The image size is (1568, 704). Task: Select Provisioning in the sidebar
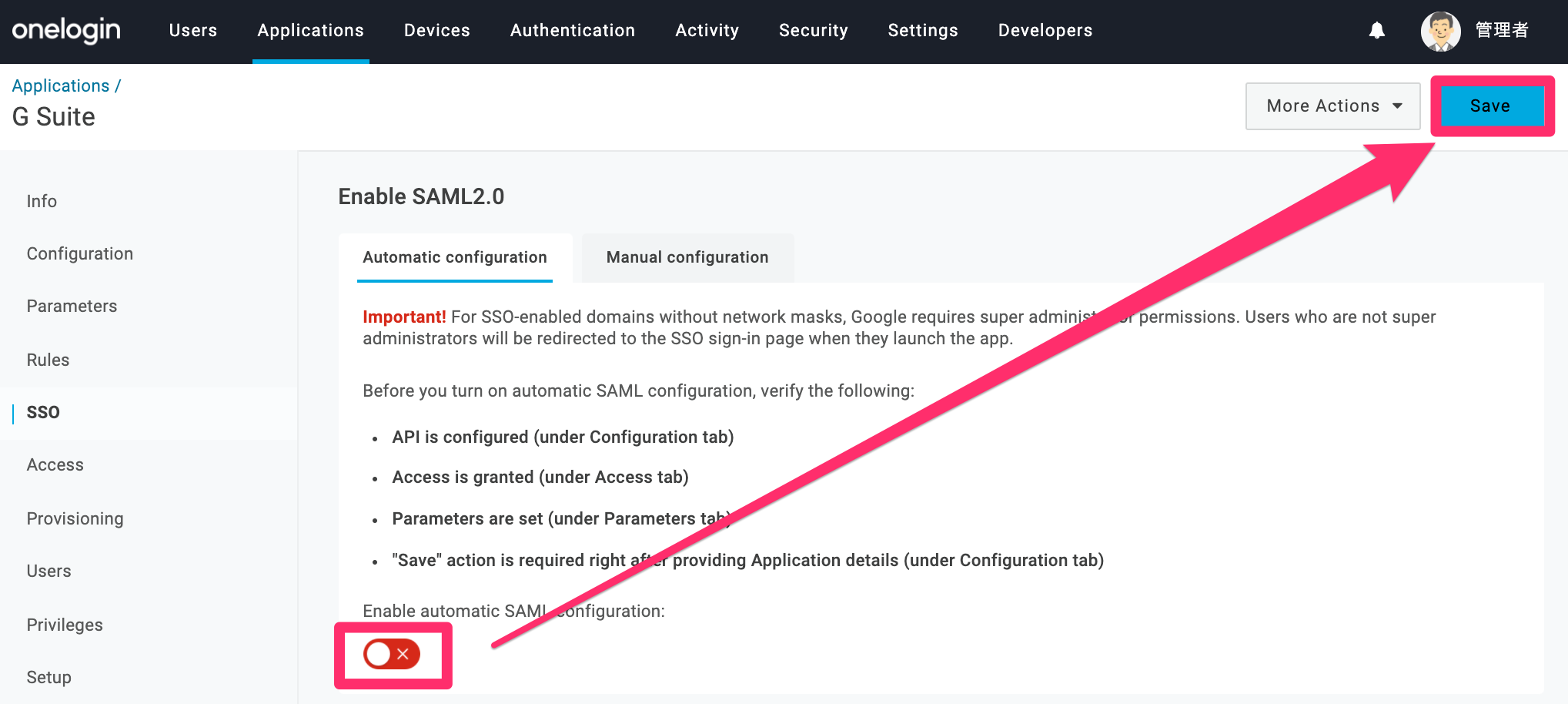click(75, 518)
